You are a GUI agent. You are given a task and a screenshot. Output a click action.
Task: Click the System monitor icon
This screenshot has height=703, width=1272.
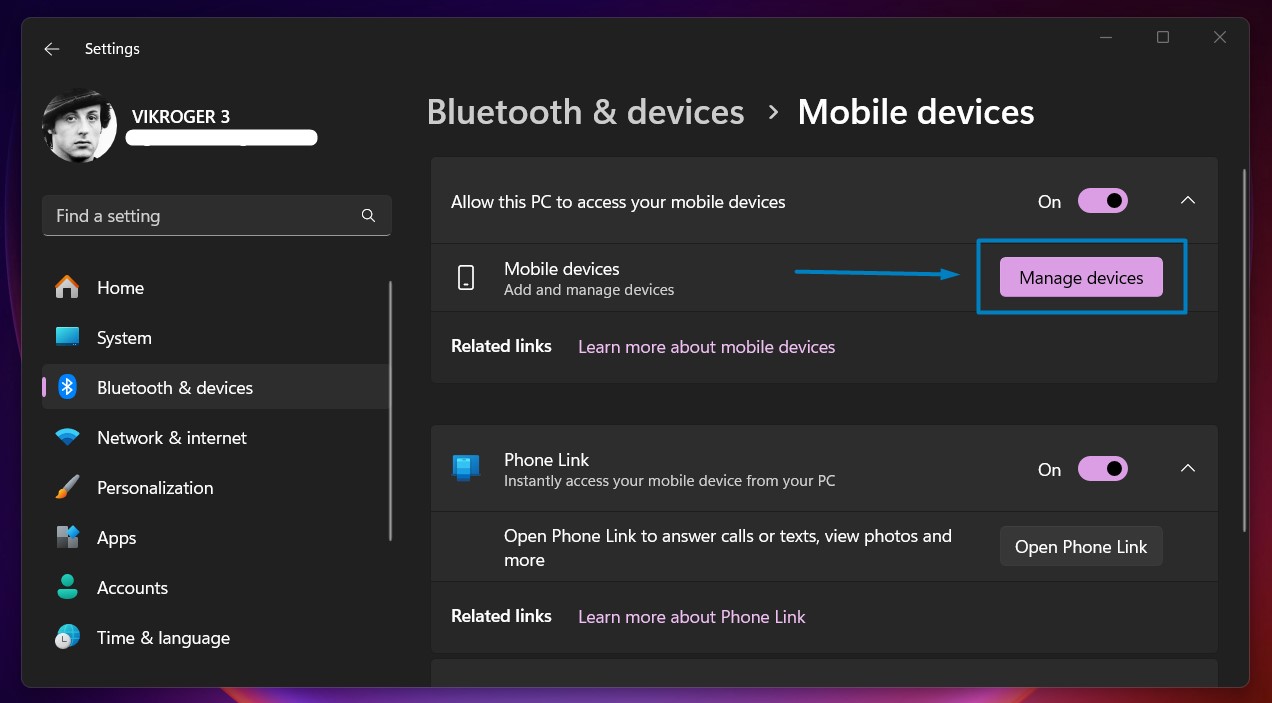point(67,338)
